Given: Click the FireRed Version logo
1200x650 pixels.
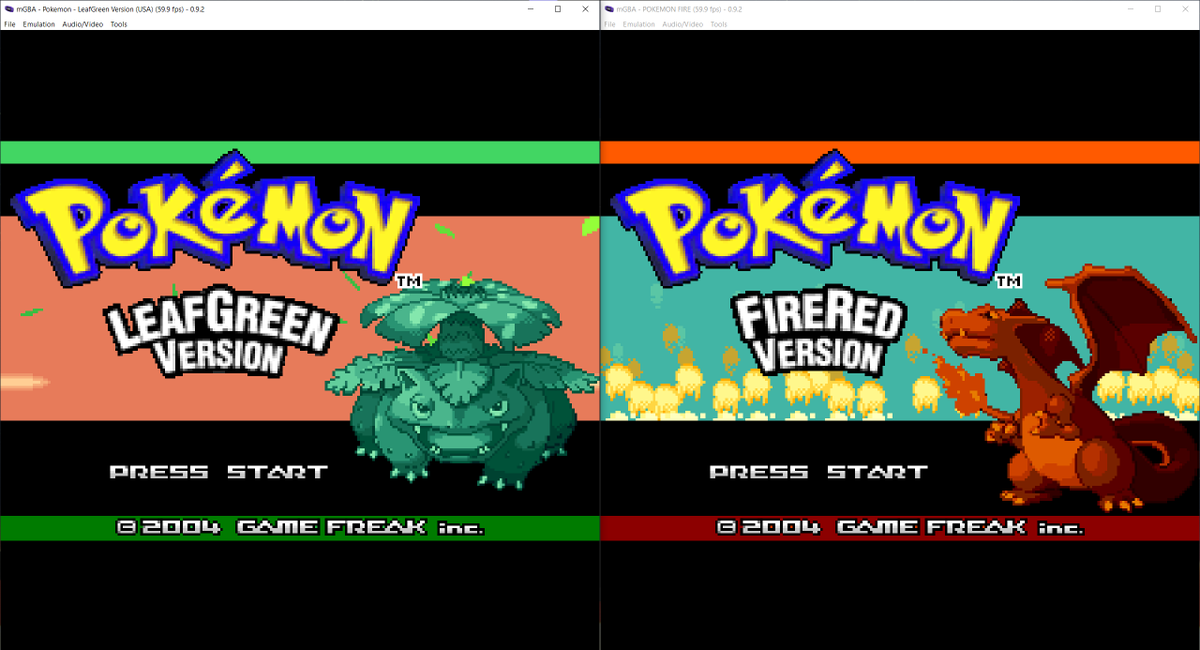Looking at the screenshot, I should (819, 333).
